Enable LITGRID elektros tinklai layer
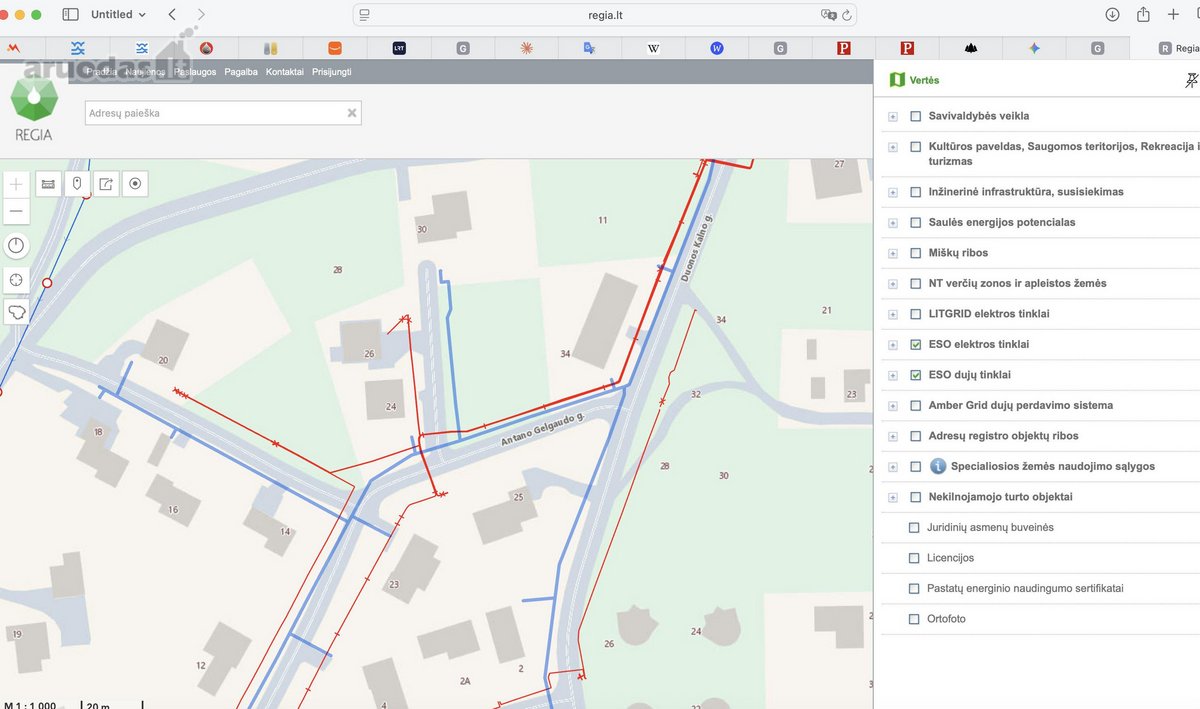 pyautogui.click(x=915, y=314)
